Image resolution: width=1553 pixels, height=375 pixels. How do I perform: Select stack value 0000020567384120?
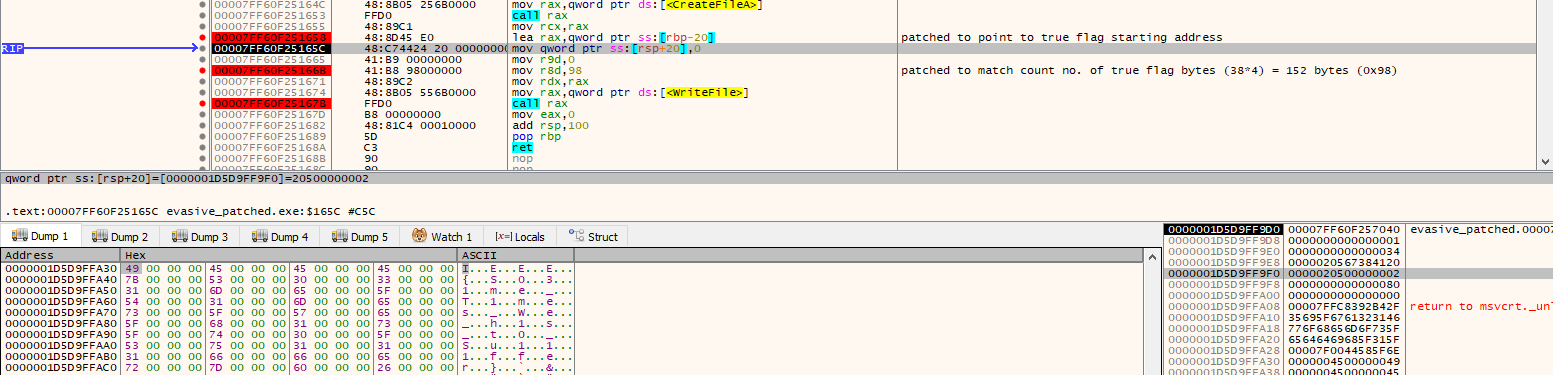click(x=1343, y=262)
